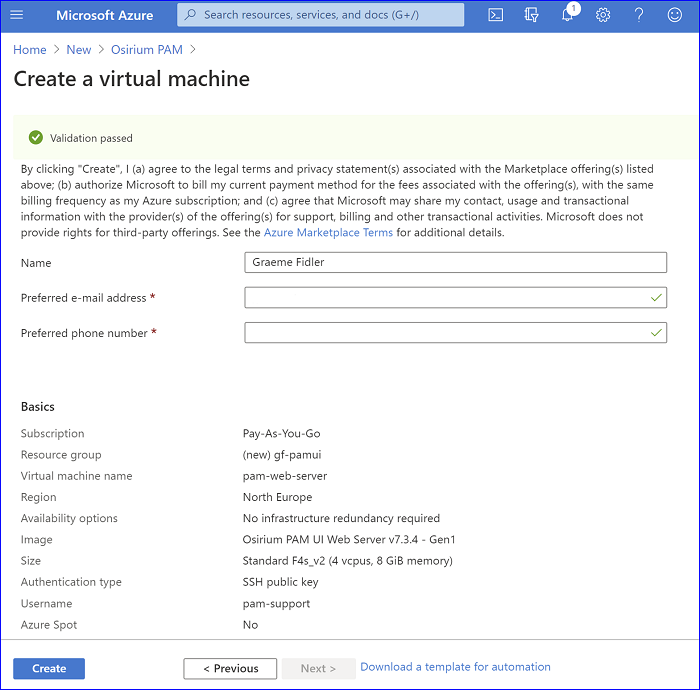Click 'Create a virtual machine' page title
Screen dimensions: 700x690
tap(132, 79)
